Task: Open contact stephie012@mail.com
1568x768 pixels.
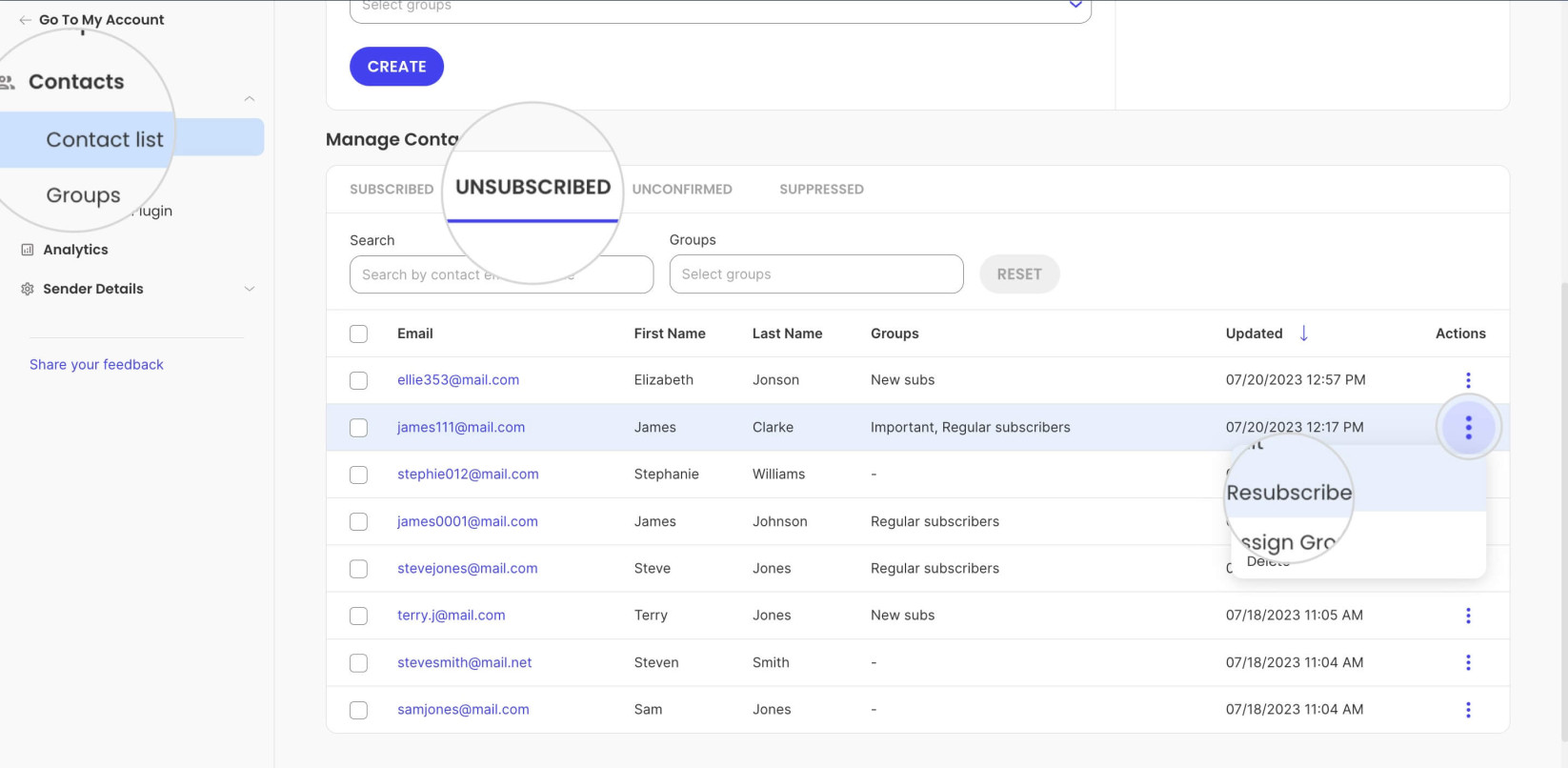Action: (468, 475)
